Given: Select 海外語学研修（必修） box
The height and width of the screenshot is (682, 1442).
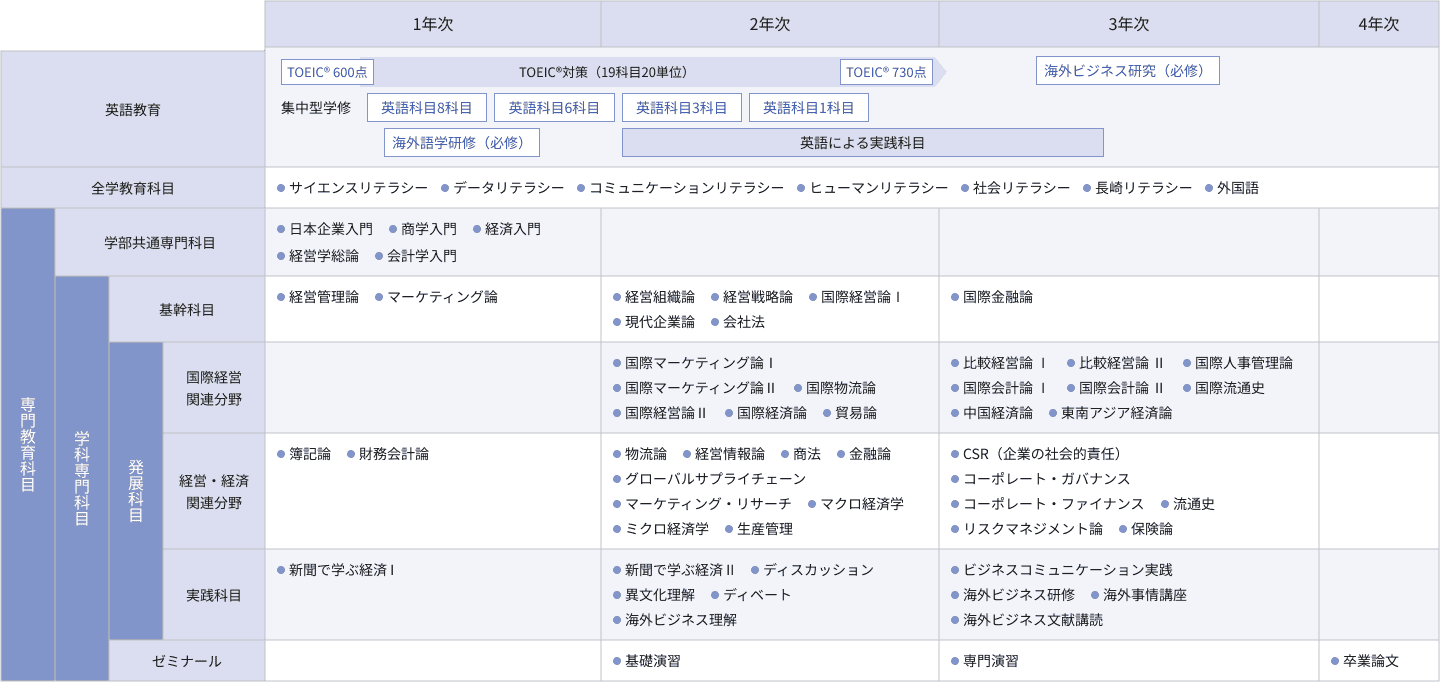Looking at the screenshot, I should (462, 142).
